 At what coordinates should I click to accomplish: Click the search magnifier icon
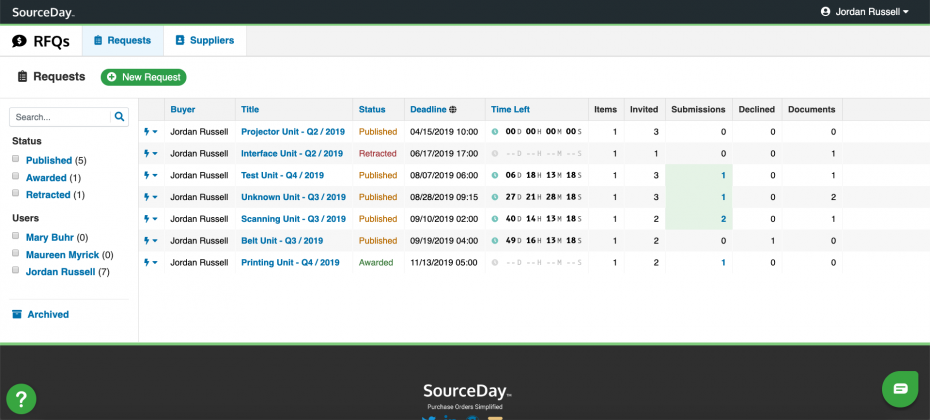point(119,117)
